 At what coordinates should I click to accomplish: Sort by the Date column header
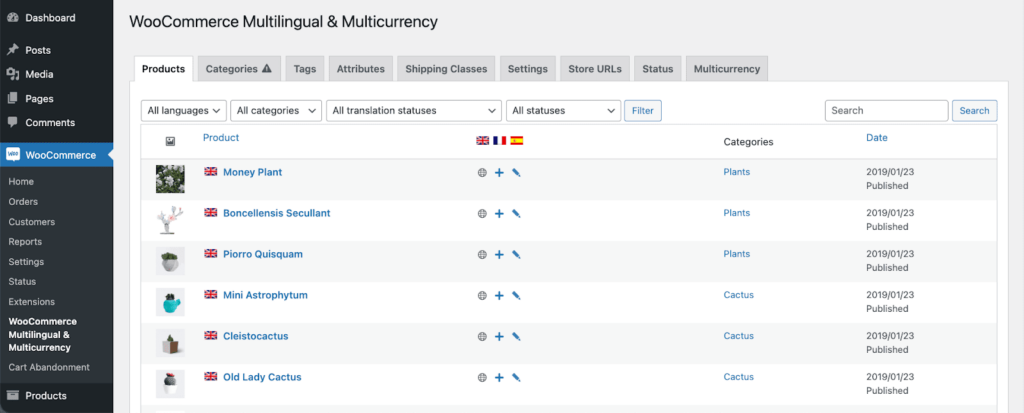876,137
